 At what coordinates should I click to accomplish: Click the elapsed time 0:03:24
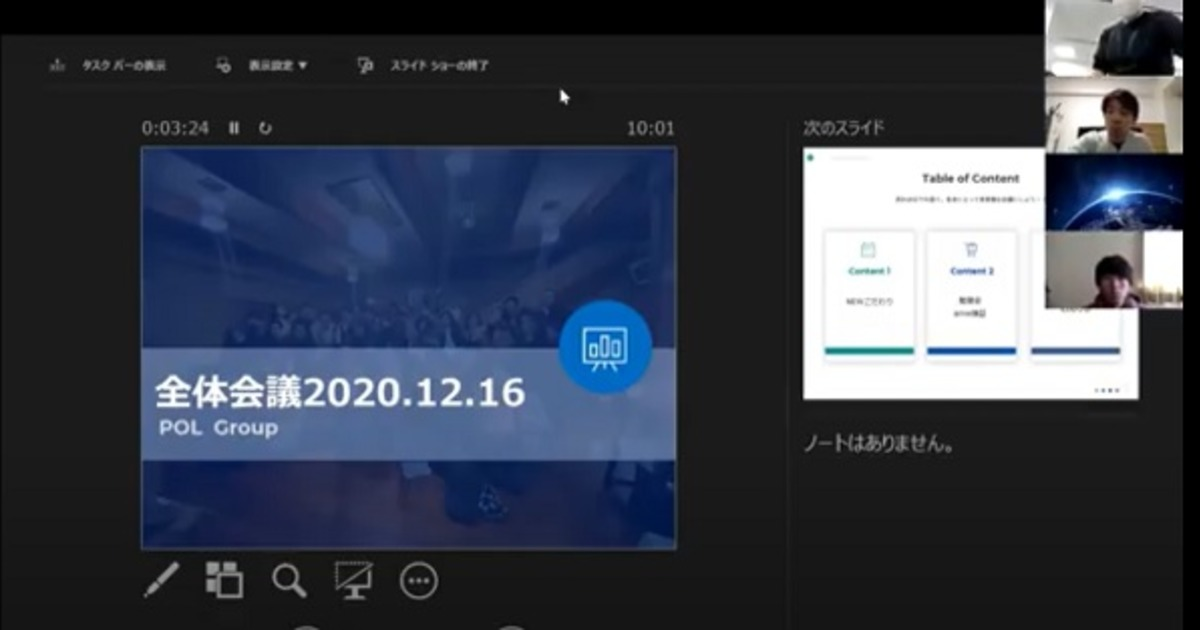pos(175,128)
